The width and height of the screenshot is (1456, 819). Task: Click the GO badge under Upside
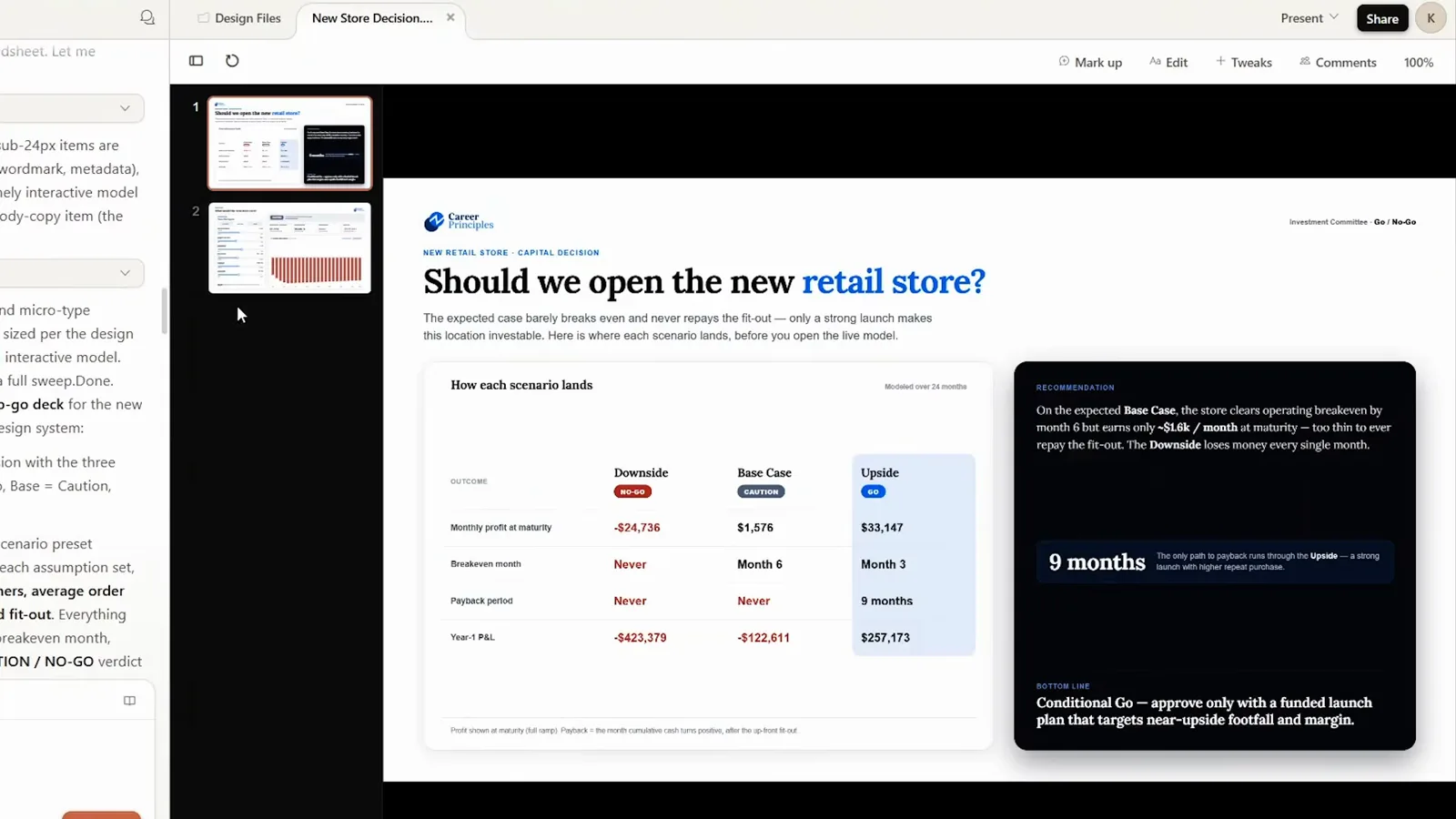click(873, 491)
